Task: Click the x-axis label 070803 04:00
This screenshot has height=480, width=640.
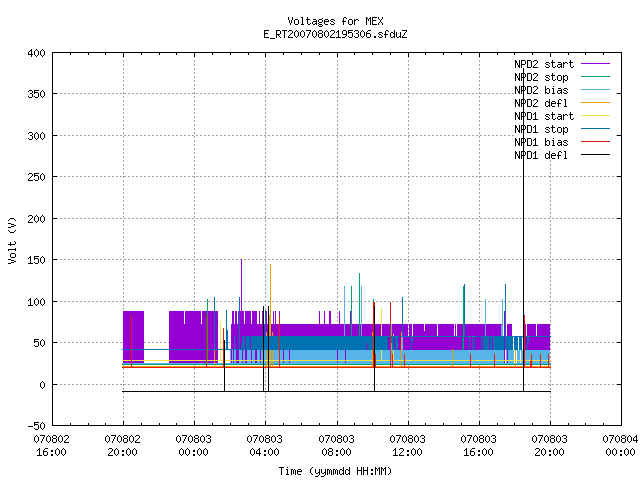Action: 265,446
